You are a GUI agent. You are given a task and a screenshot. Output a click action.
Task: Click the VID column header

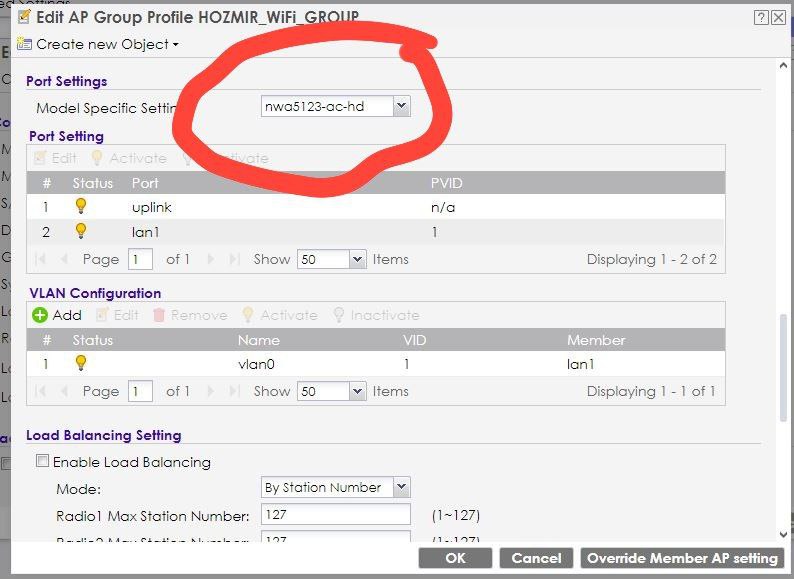point(414,340)
